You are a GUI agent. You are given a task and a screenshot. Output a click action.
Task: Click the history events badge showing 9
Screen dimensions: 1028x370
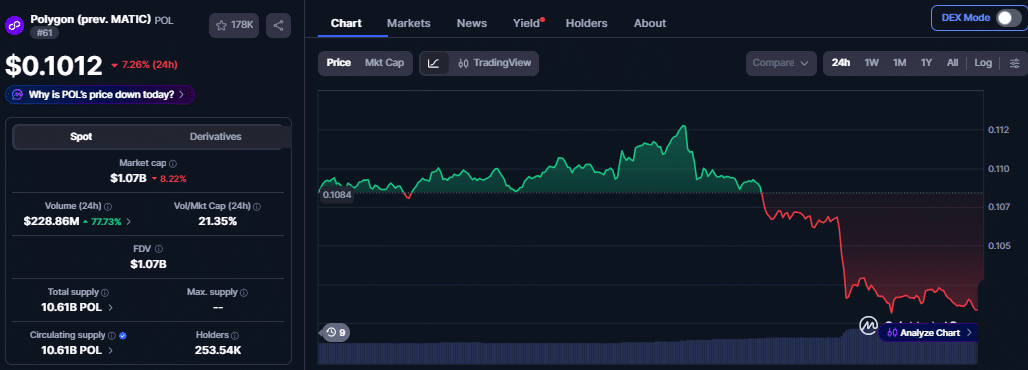(336, 333)
